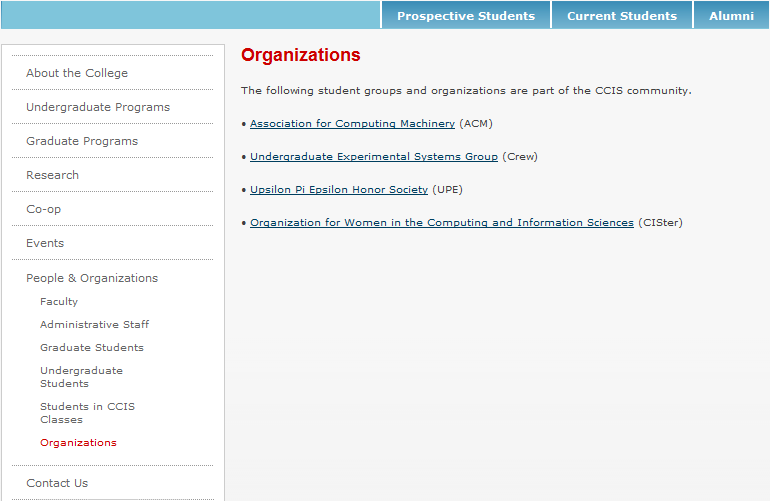Choose Students in CCIS Classes

87,413
